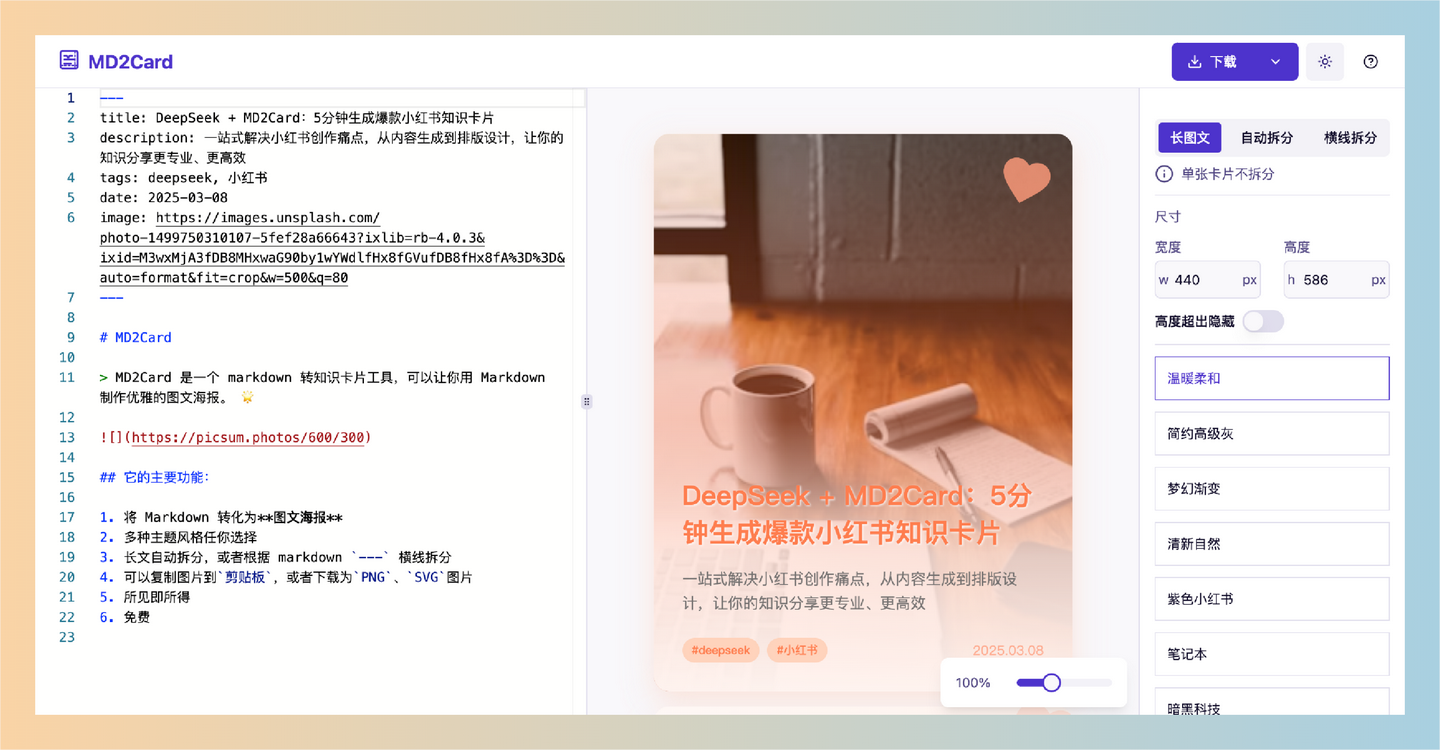Click the 100% zoom label

pyautogui.click(x=973, y=683)
